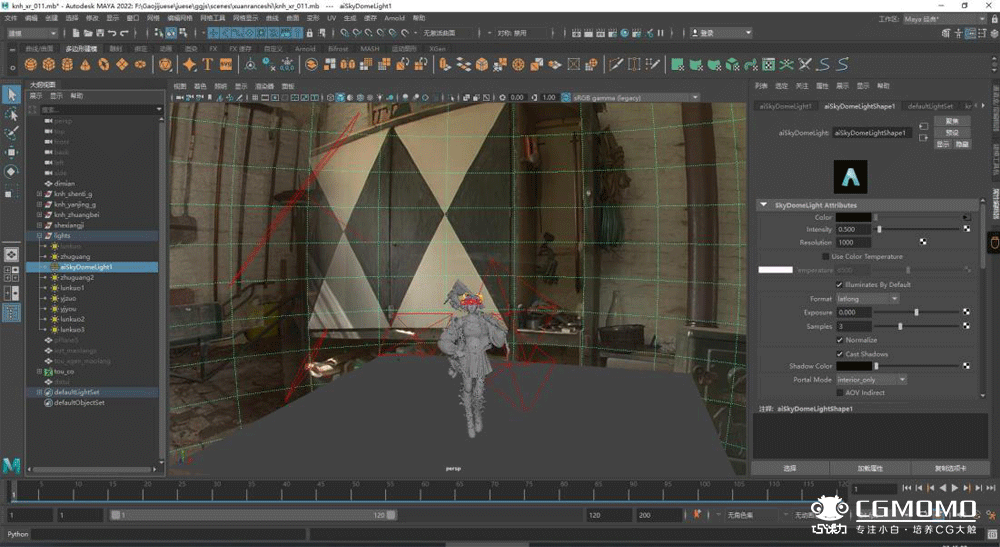Open the aiSkyDomeLight1 attribute tab
The width and height of the screenshot is (1000, 547).
click(x=785, y=106)
